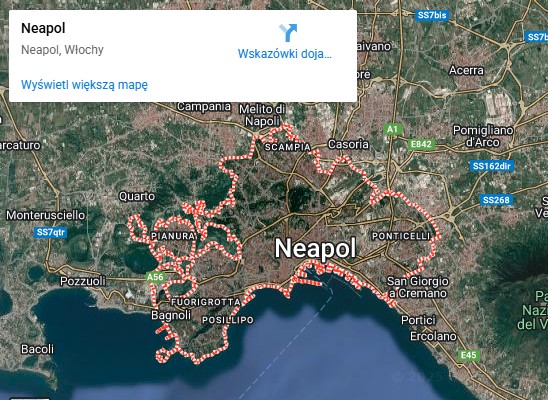Click the A56 highway shield icon
Screen dimensions: 548x400
(155, 277)
